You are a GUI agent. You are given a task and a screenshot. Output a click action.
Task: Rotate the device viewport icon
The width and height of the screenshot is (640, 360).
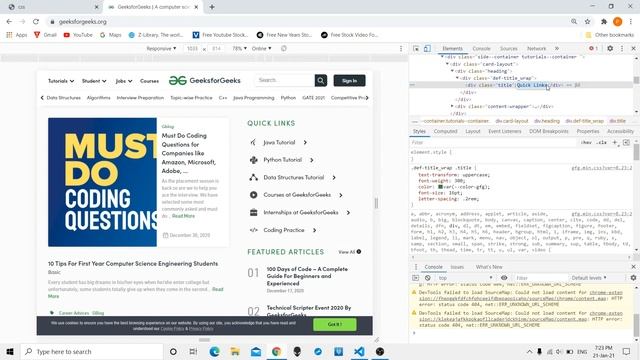[x=284, y=48]
